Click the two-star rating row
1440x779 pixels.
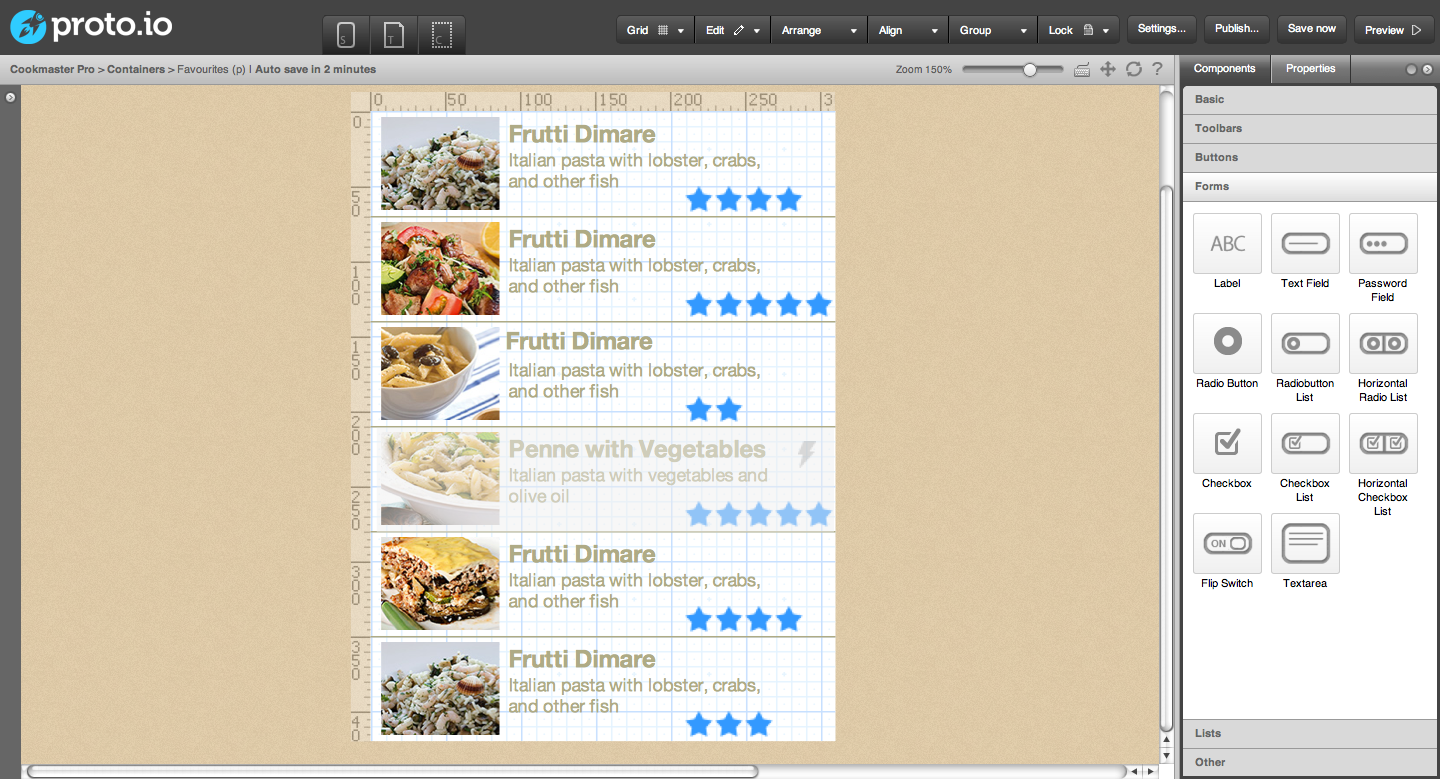point(714,409)
